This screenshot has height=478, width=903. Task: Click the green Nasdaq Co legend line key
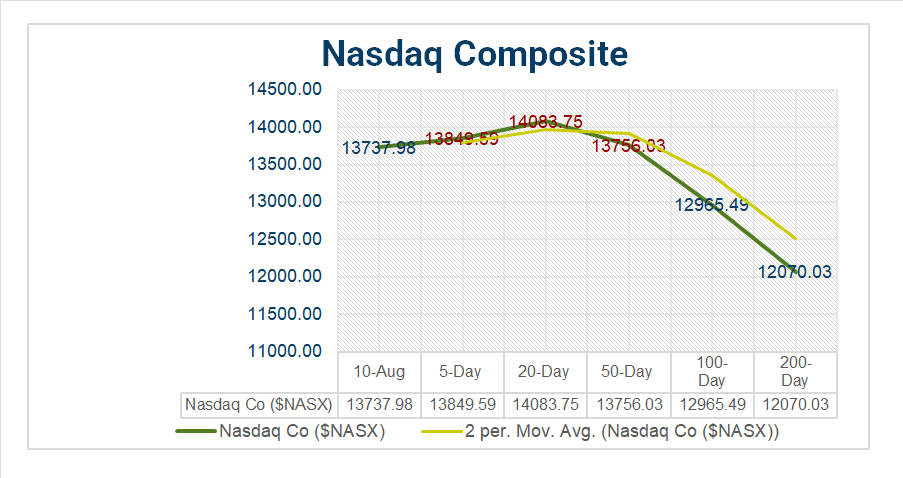pyautogui.click(x=196, y=432)
